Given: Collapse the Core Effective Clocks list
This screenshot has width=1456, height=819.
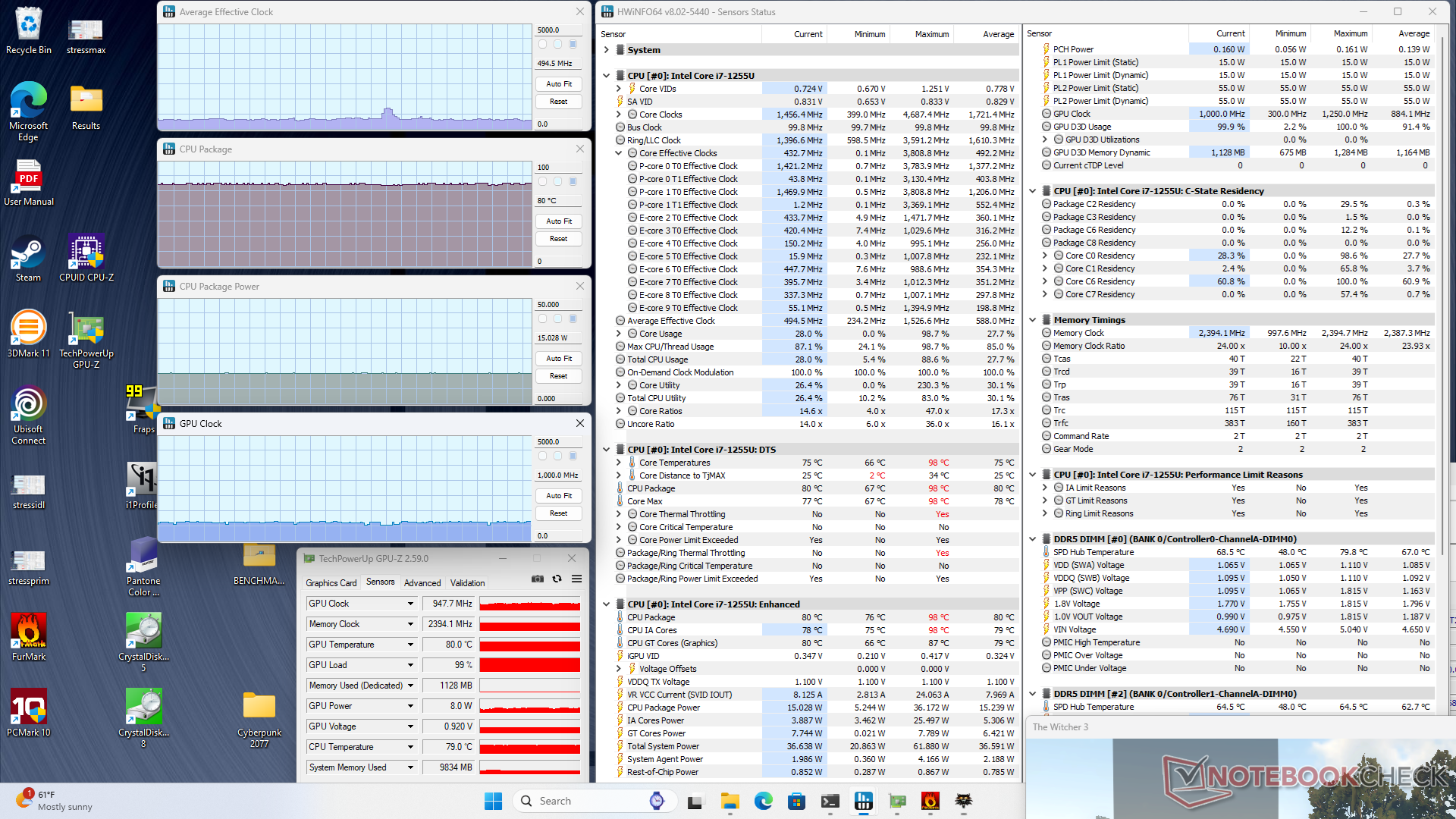Looking at the screenshot, I should (x=619, y=153).
